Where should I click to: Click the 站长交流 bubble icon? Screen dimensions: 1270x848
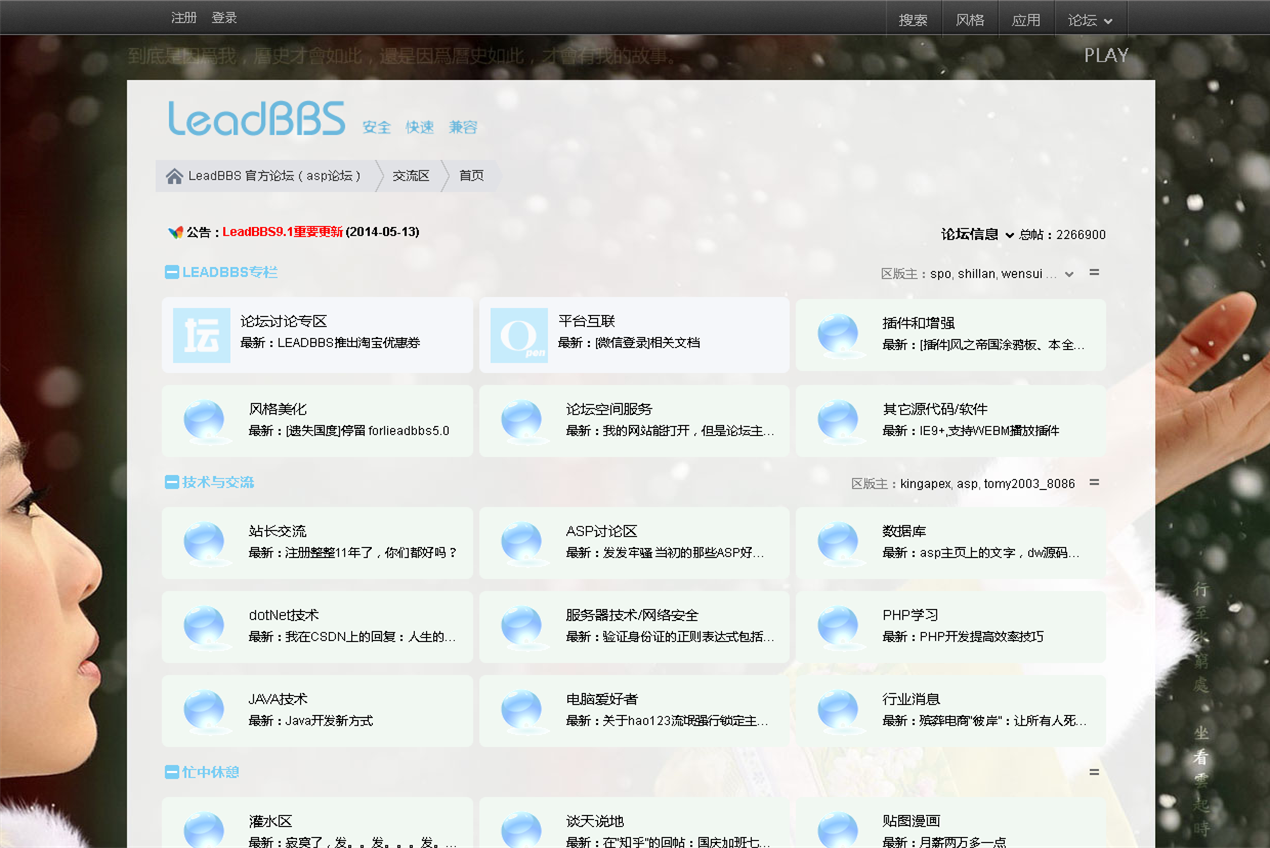204,543
